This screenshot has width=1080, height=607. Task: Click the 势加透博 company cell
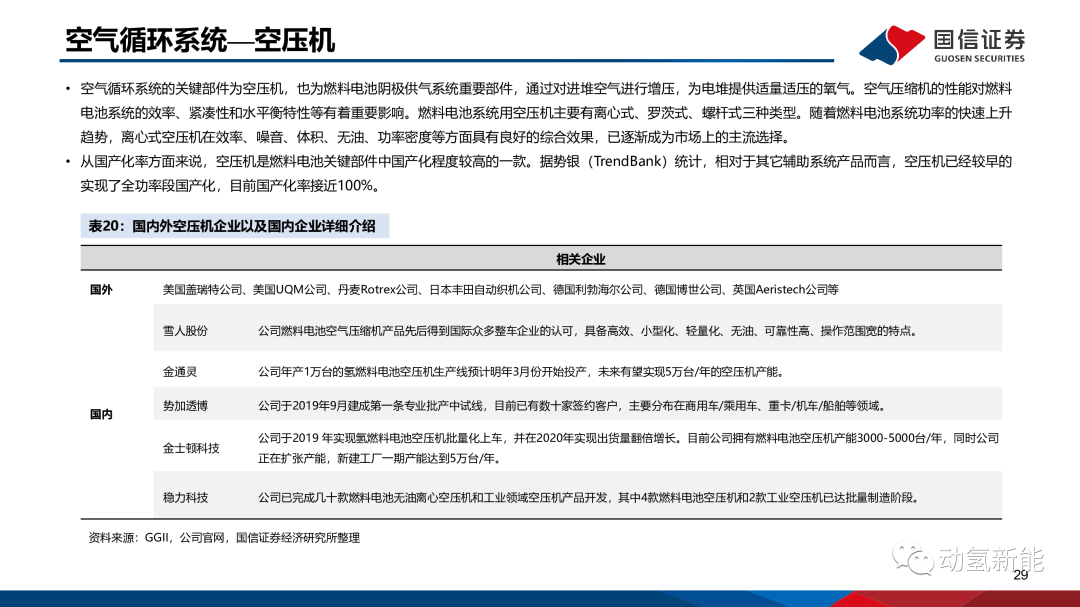[185, 406]
